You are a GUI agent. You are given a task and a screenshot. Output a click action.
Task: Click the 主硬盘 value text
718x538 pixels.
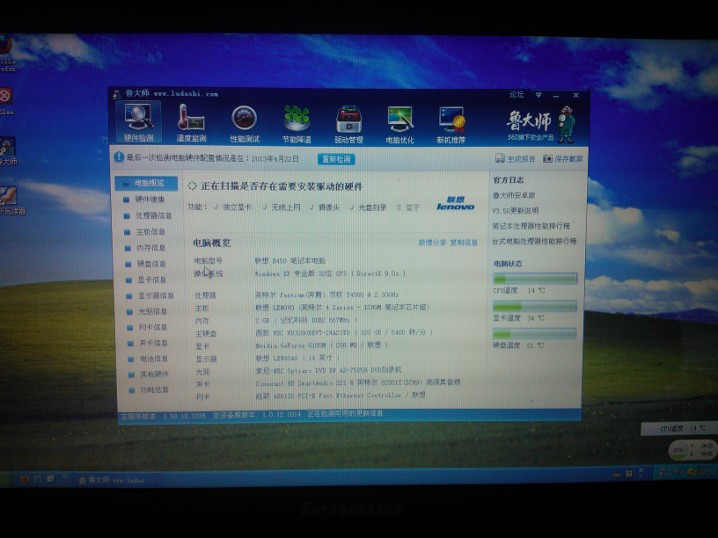(344, 332)
